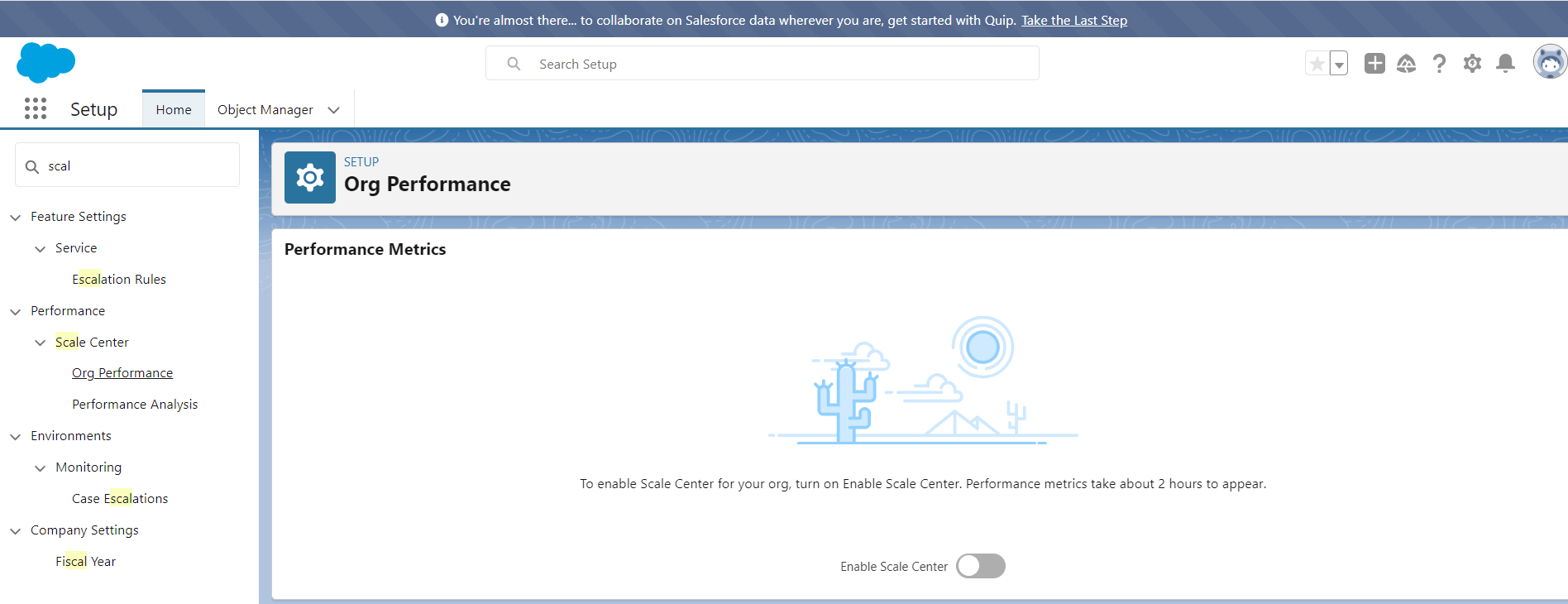
Task: Open Escalation Rules in the sidebar
Action: tap(119, 279)
